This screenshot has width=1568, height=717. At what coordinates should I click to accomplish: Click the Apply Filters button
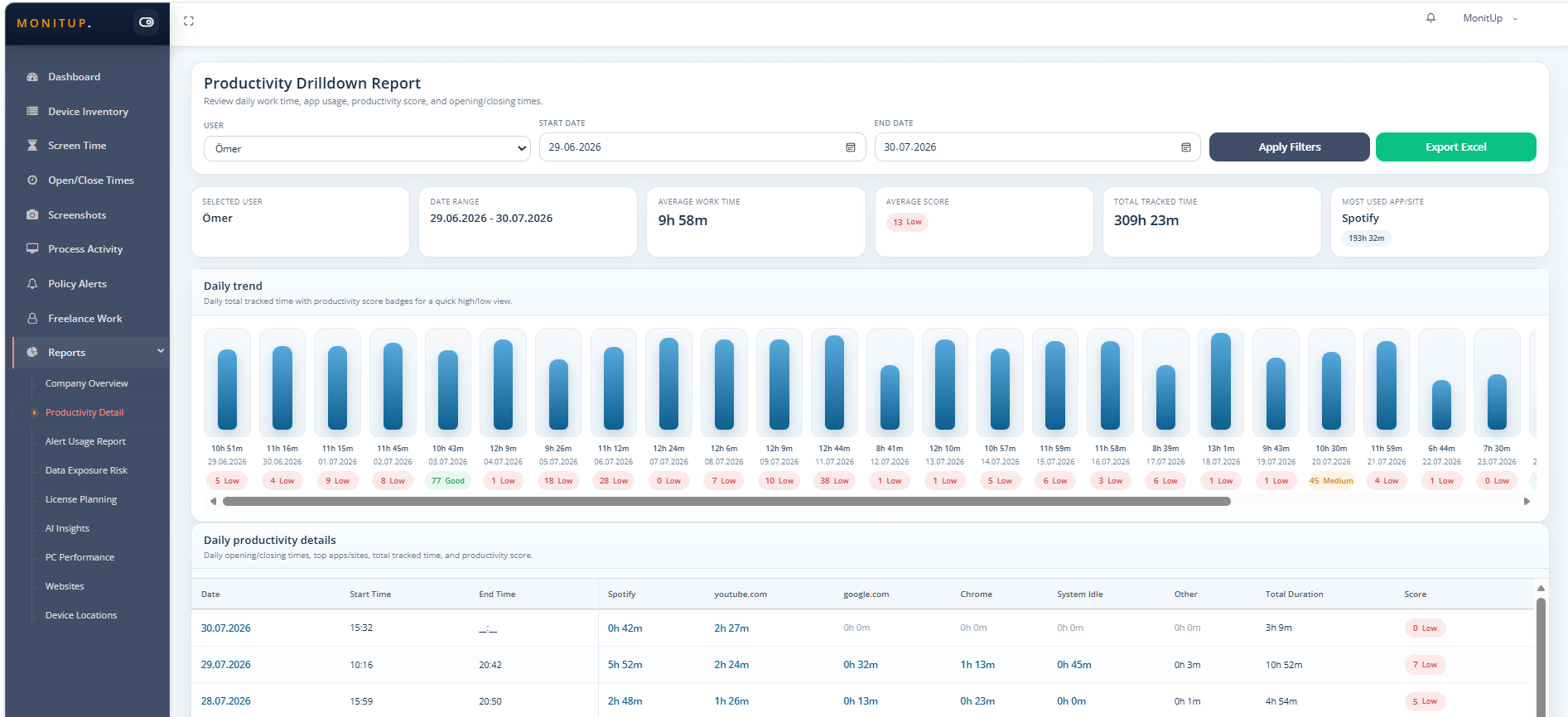(x=1289, y=147)
